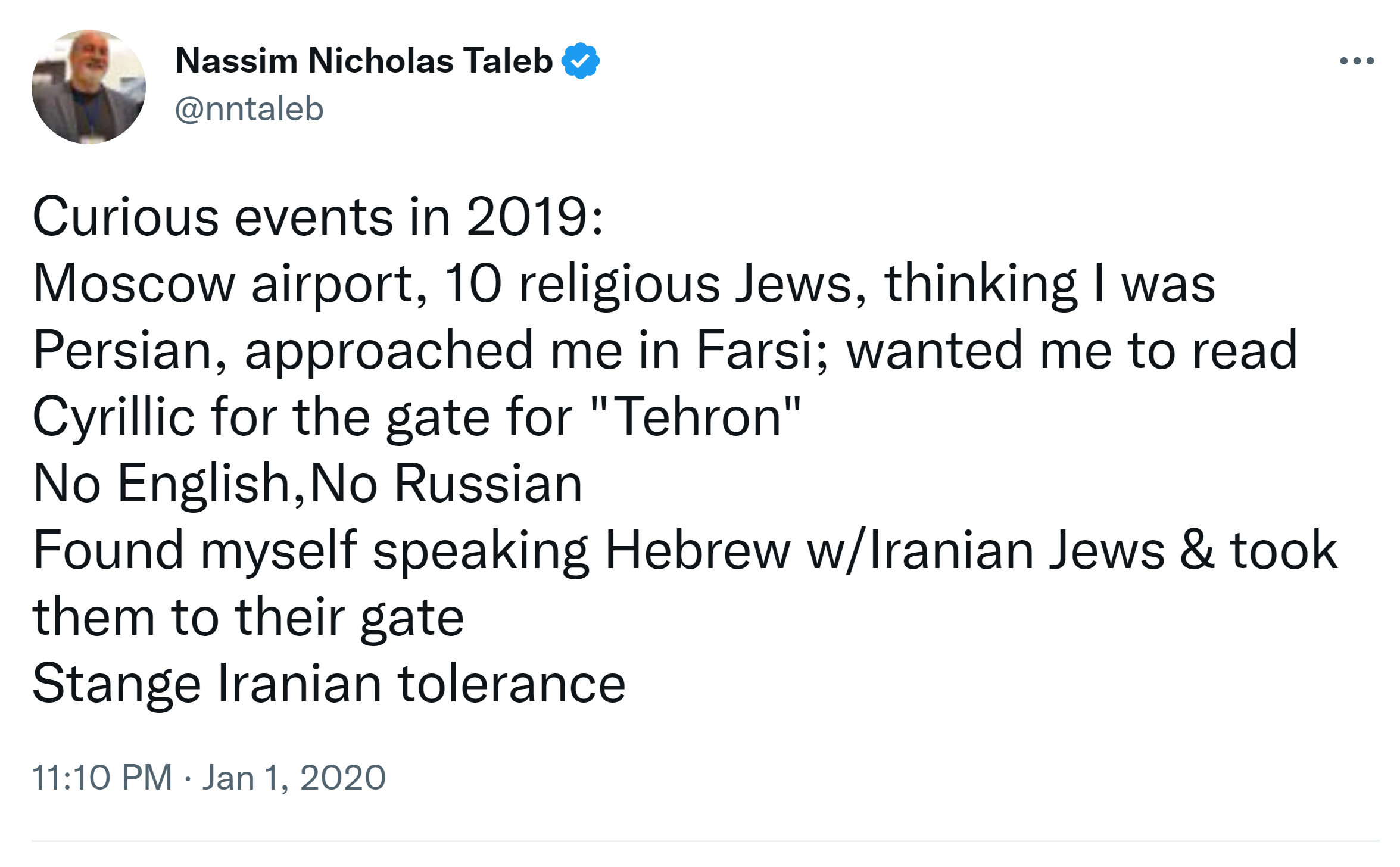Screen dimensions: 1400x867
Task: Click the line "Curious events in 2019:"
Action: pyautogui.click(x=318, y=217)
